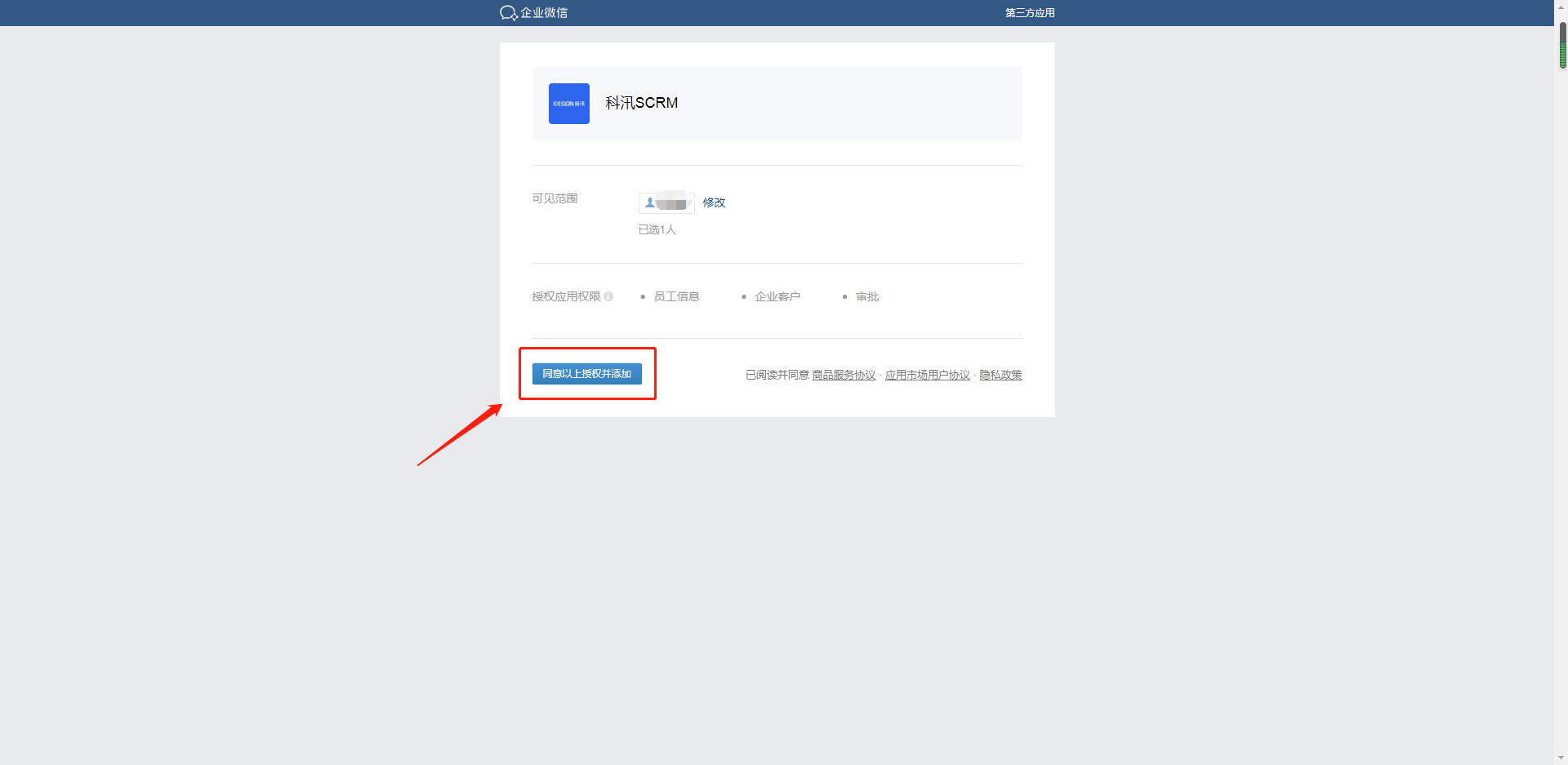Expand the 已选1人 member list

click(657, 229)
